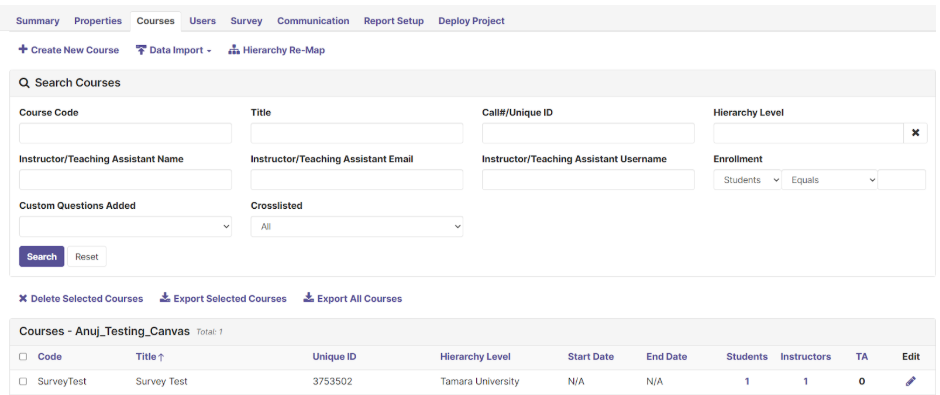Focus the Title search input field
This screenshot has width=940, height=395.
(x=357, y=133)
